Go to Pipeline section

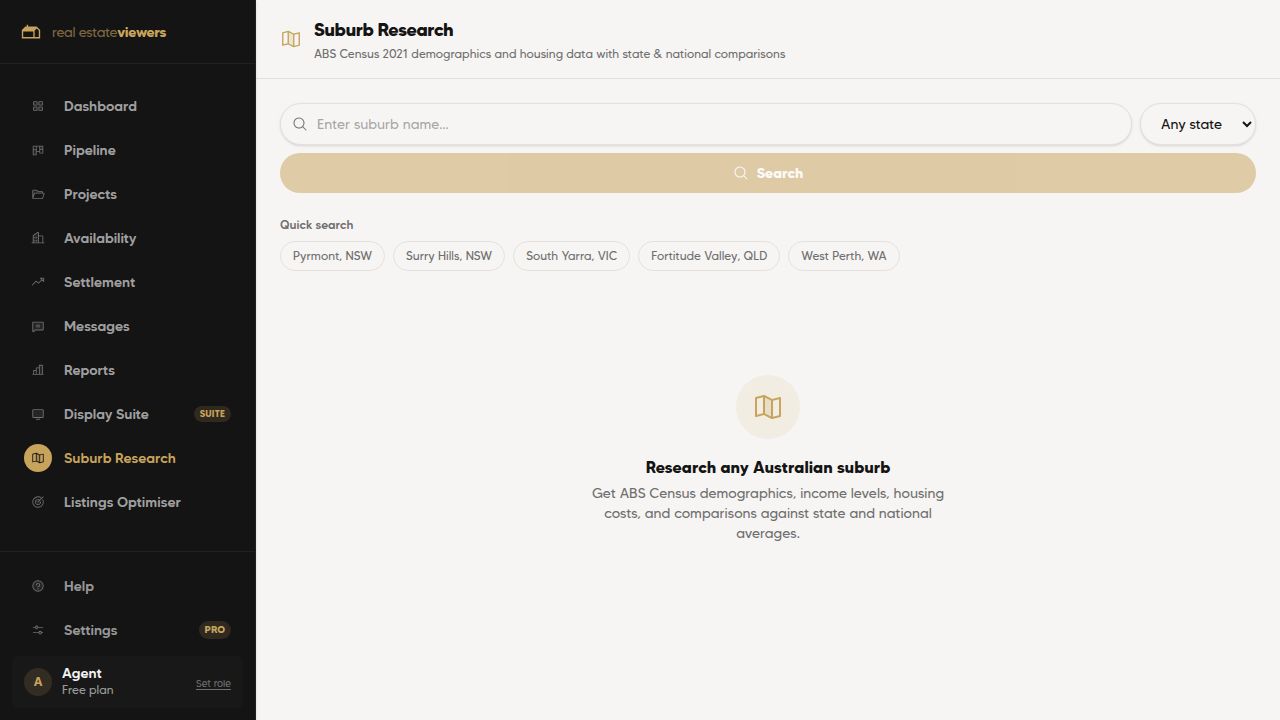pyautogui.click(x=128, y=150)
